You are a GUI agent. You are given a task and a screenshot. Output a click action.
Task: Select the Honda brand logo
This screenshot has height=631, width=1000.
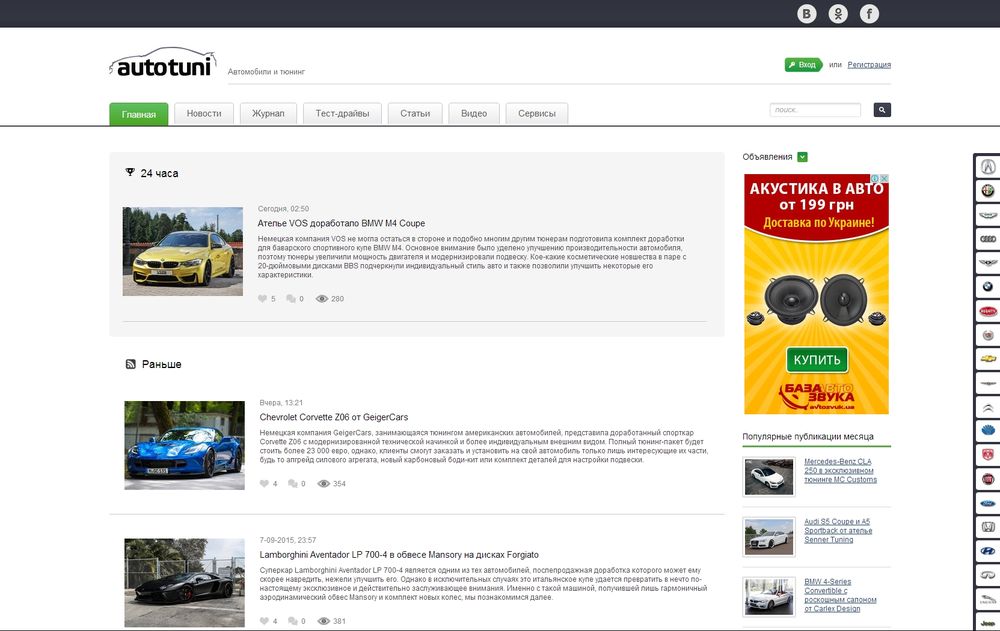coord(988,527)
